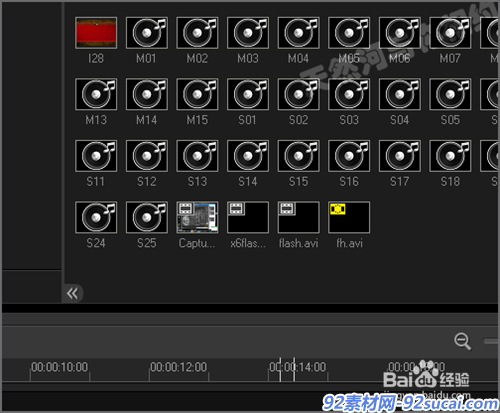Image resolution: width=500 pixels, height=413 pixels.
Task: Click the S01 sound clip icon
Action: pyautogui.click(x=248, y=94)
